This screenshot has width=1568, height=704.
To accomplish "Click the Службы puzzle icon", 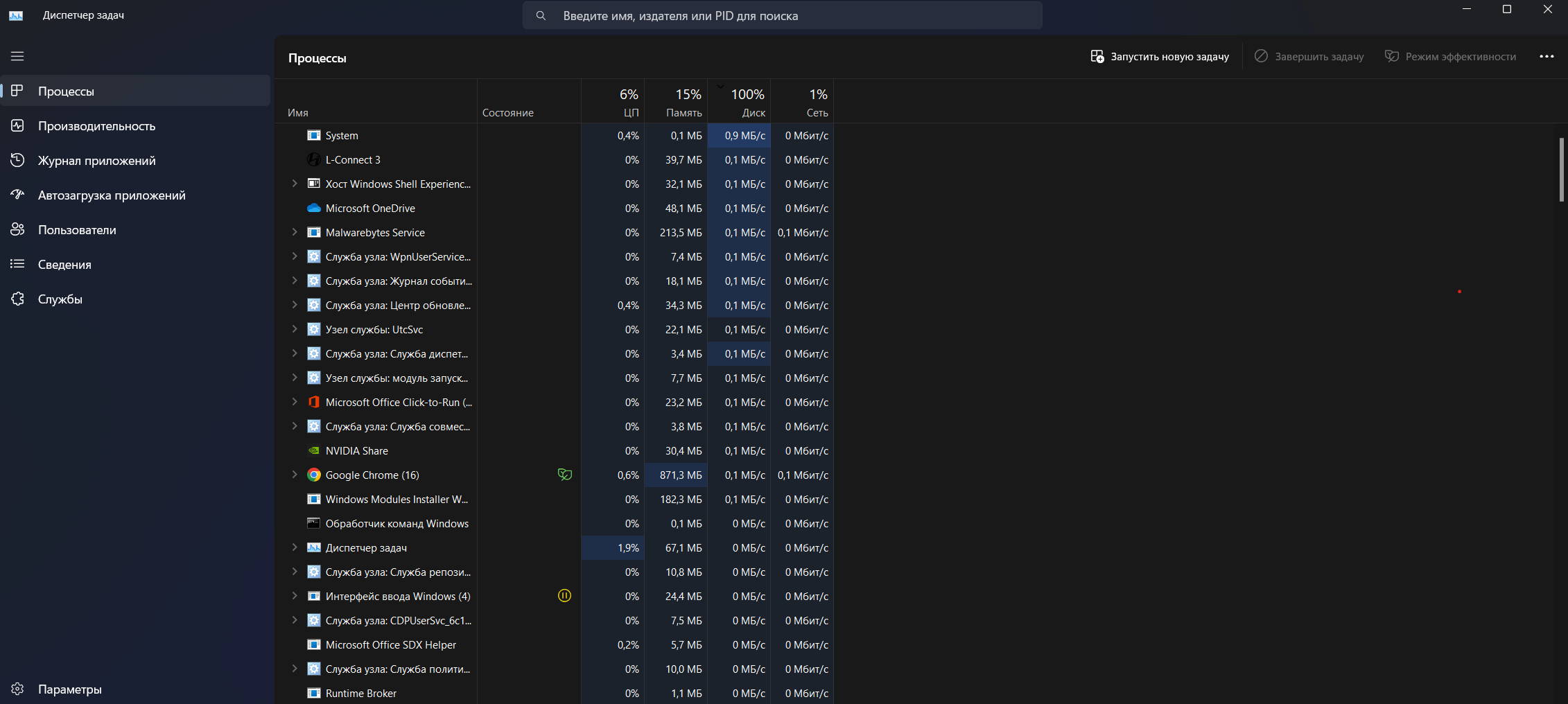I will [x=17, y=299].
